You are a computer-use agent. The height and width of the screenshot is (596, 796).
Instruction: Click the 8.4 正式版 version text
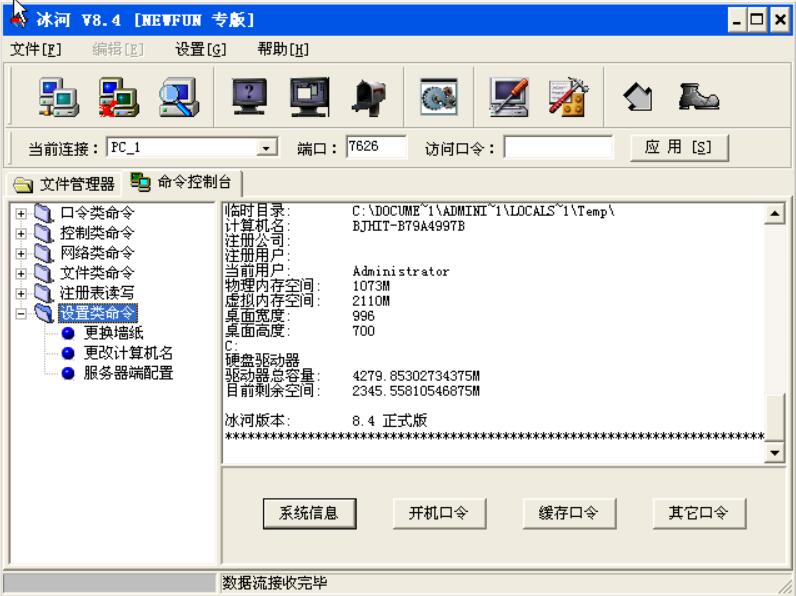click(389, 421)
